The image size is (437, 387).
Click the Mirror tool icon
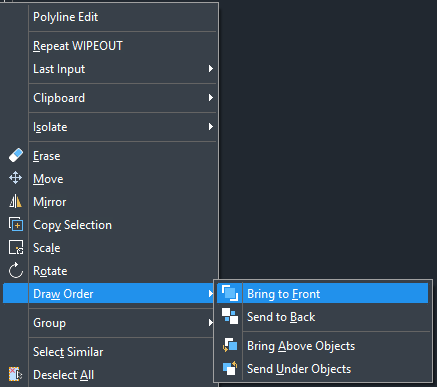(x=15, y=201)
